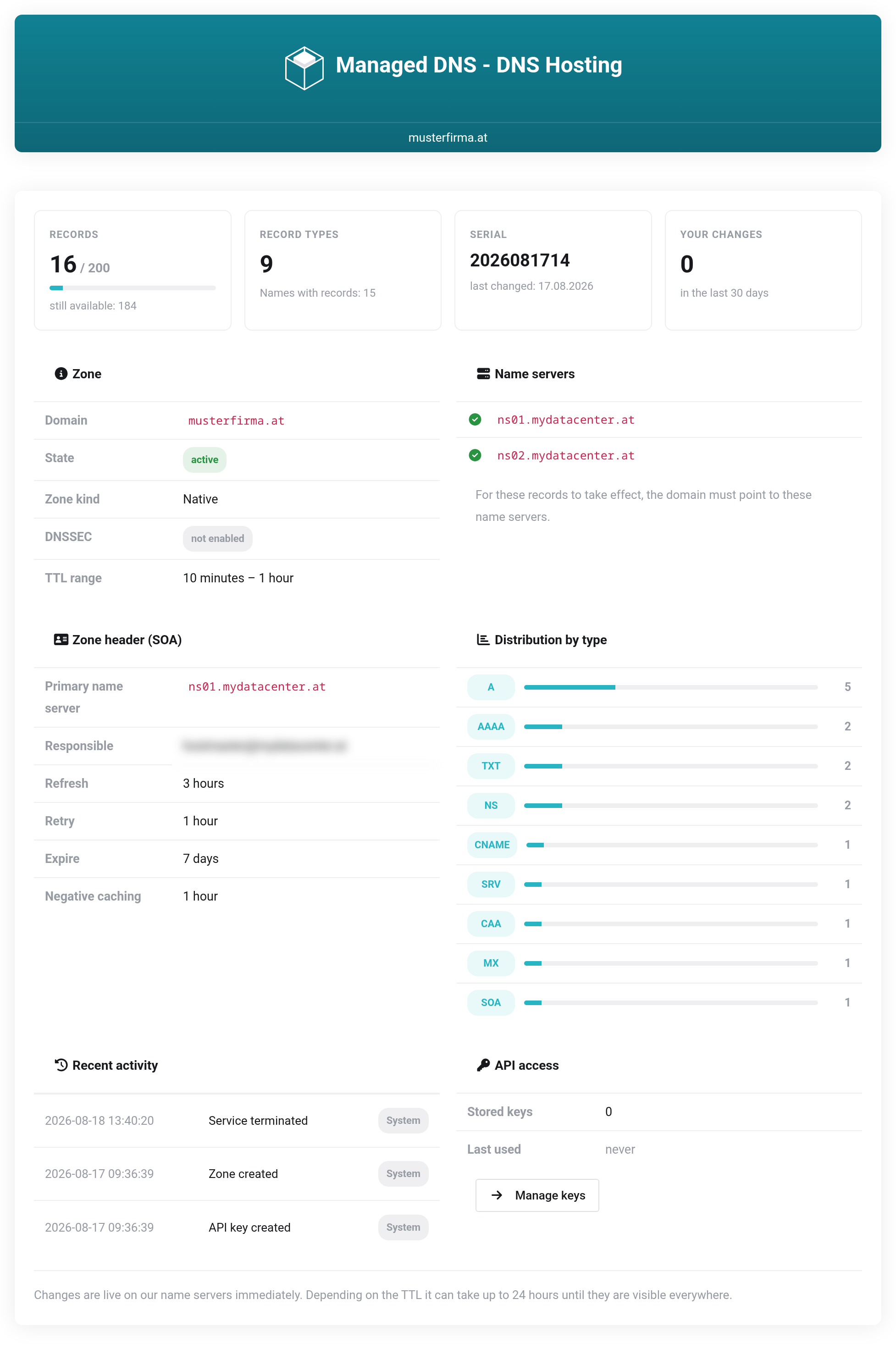The height and width of the screenshot is (1360, 896).
Task: Click the ns02.mydatacenter.at name server entry
Action: coord(566,455)
